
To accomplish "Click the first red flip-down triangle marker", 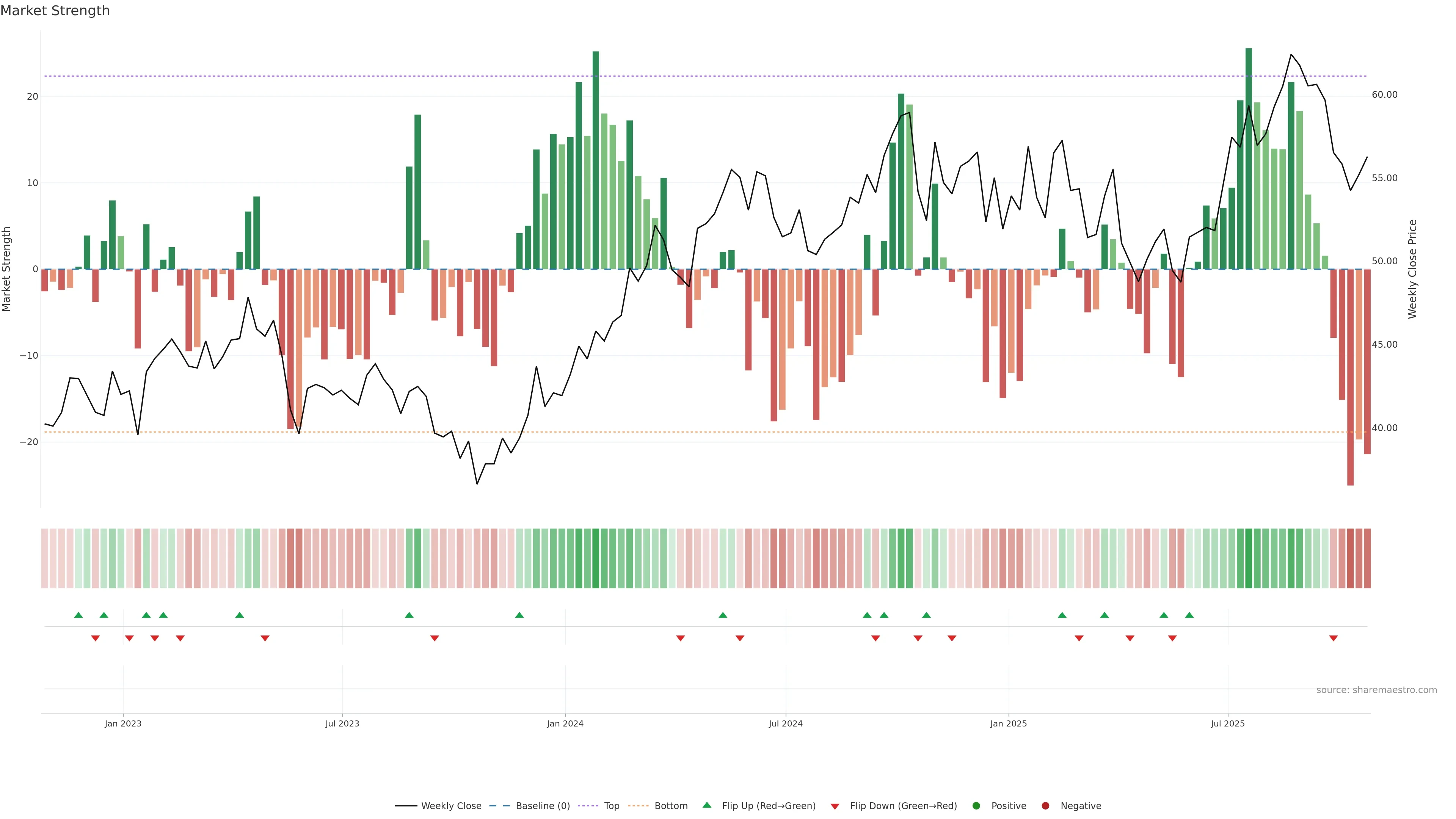I will (96, 638).
